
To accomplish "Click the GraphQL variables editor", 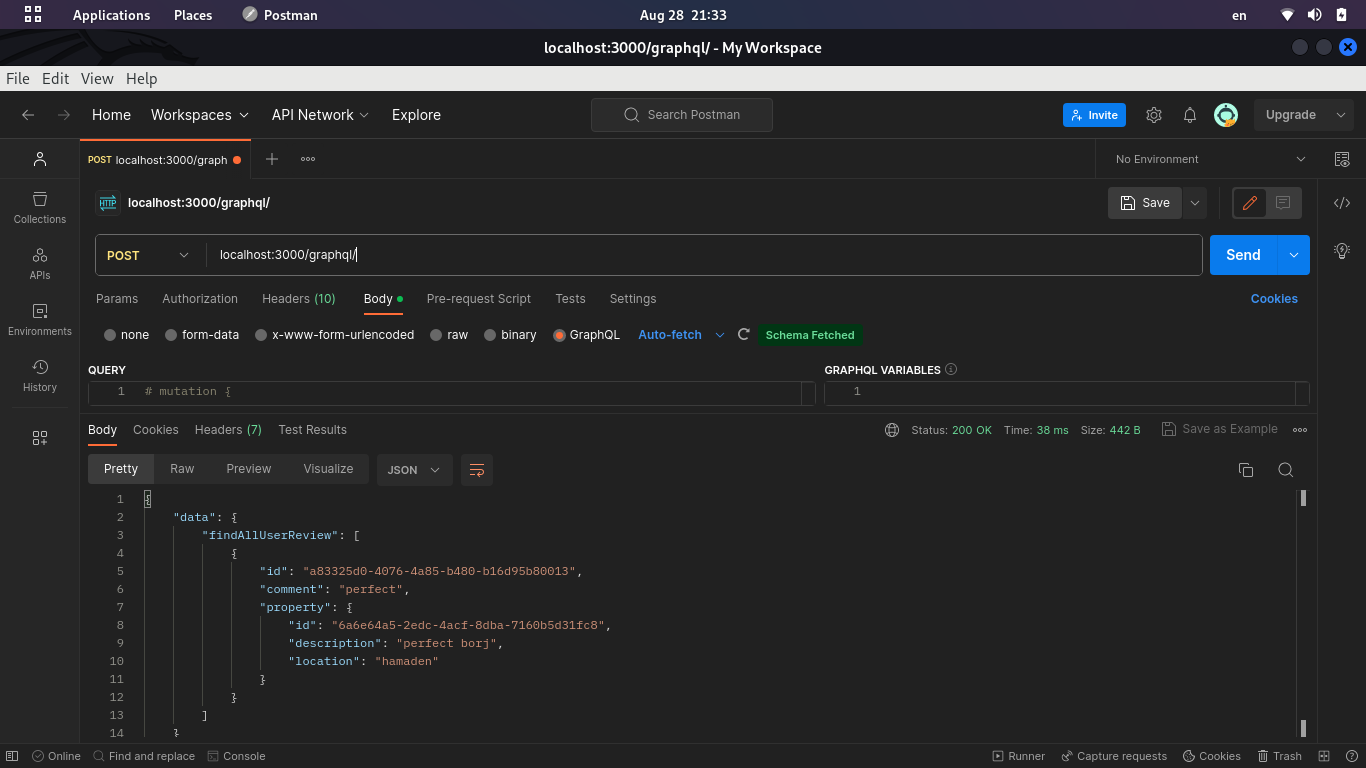I will pos(1067,392).
